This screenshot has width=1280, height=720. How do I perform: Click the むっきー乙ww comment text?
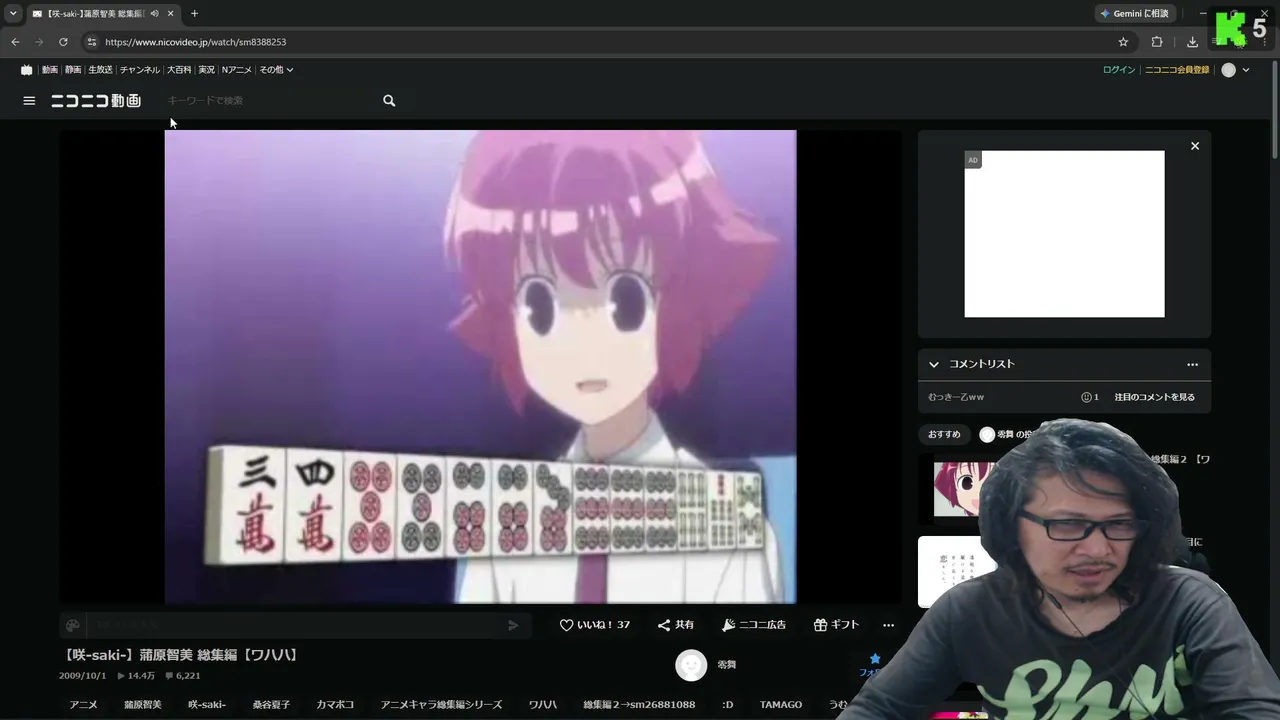[956, 397]
